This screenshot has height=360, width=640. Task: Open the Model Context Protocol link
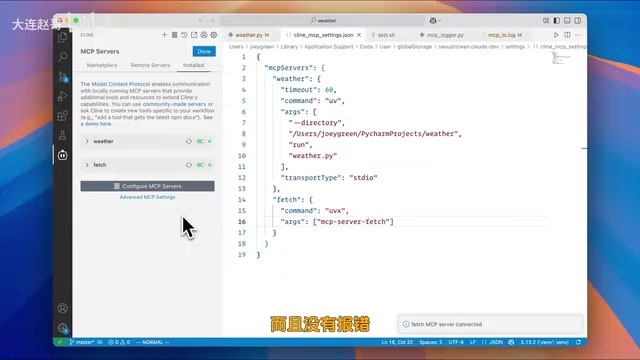click(120, 84)
